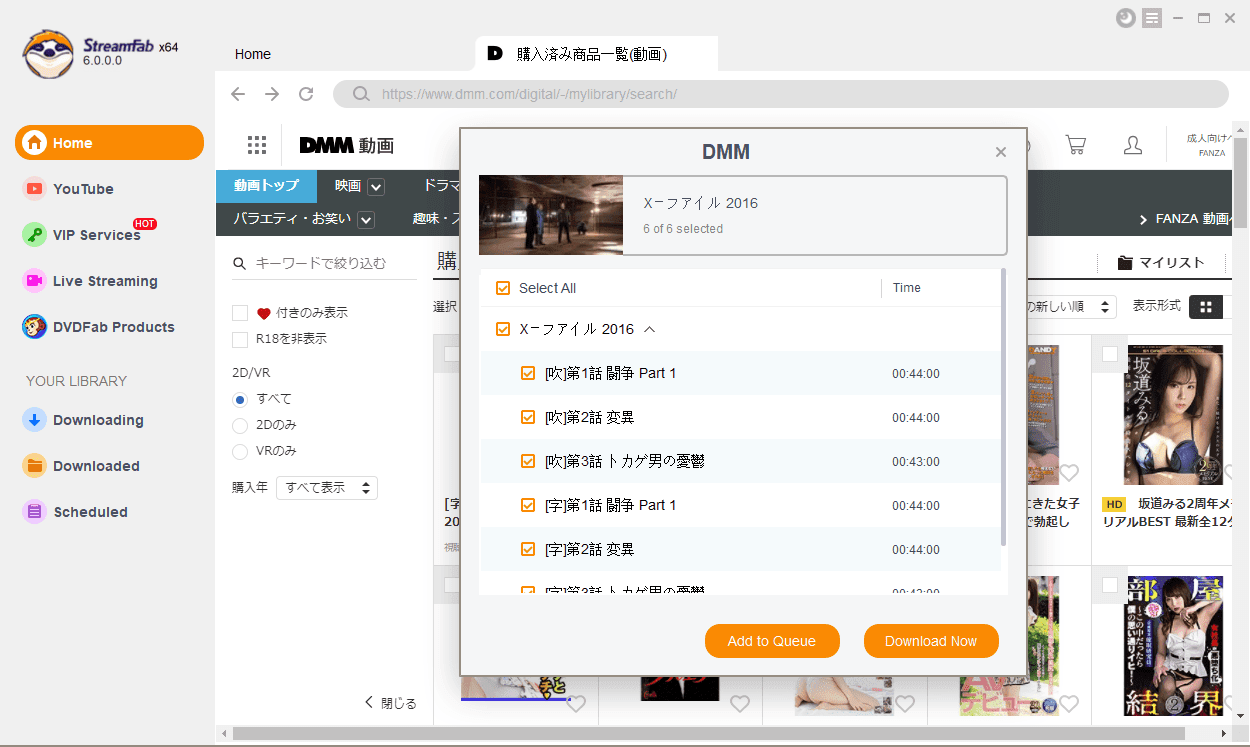Click the Time column header
This screenshot has width=1250, height=747.
(x=907, y=288)
